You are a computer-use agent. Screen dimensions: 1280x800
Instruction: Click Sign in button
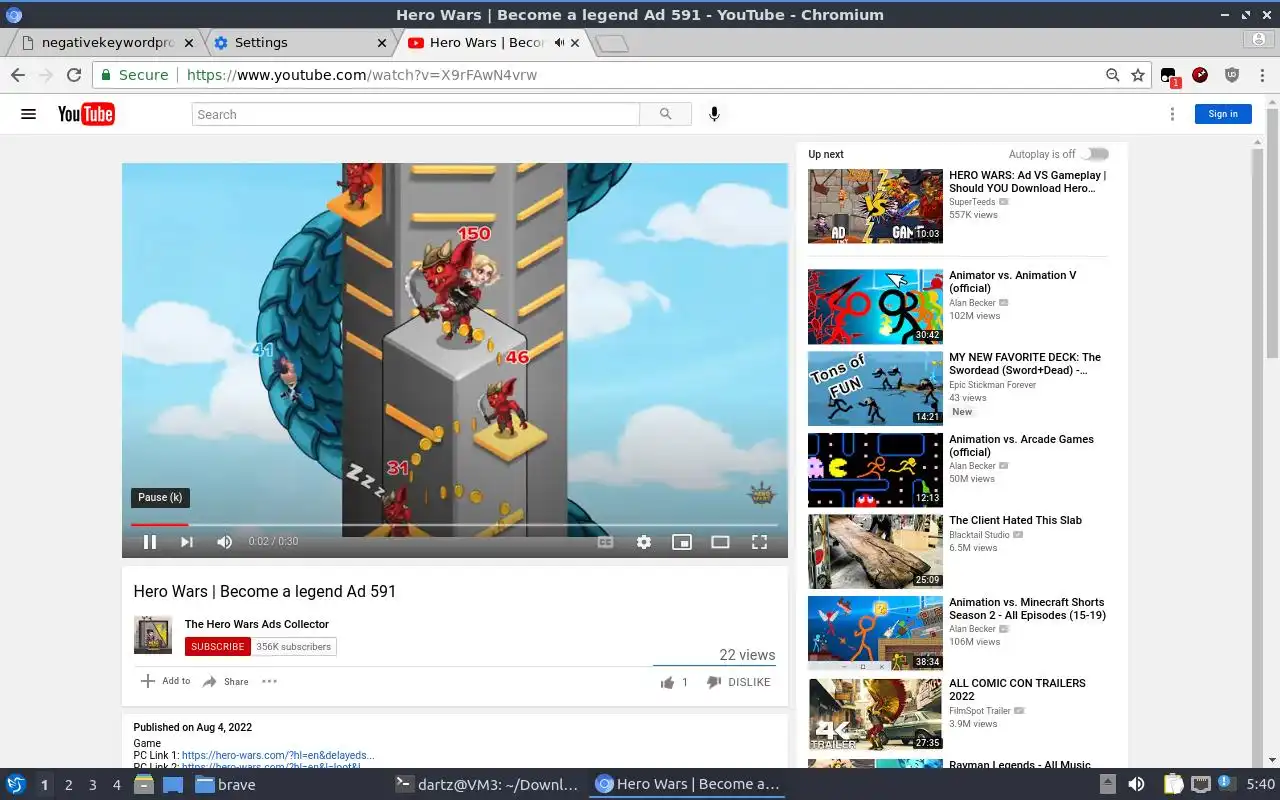tap(1223, 114)
